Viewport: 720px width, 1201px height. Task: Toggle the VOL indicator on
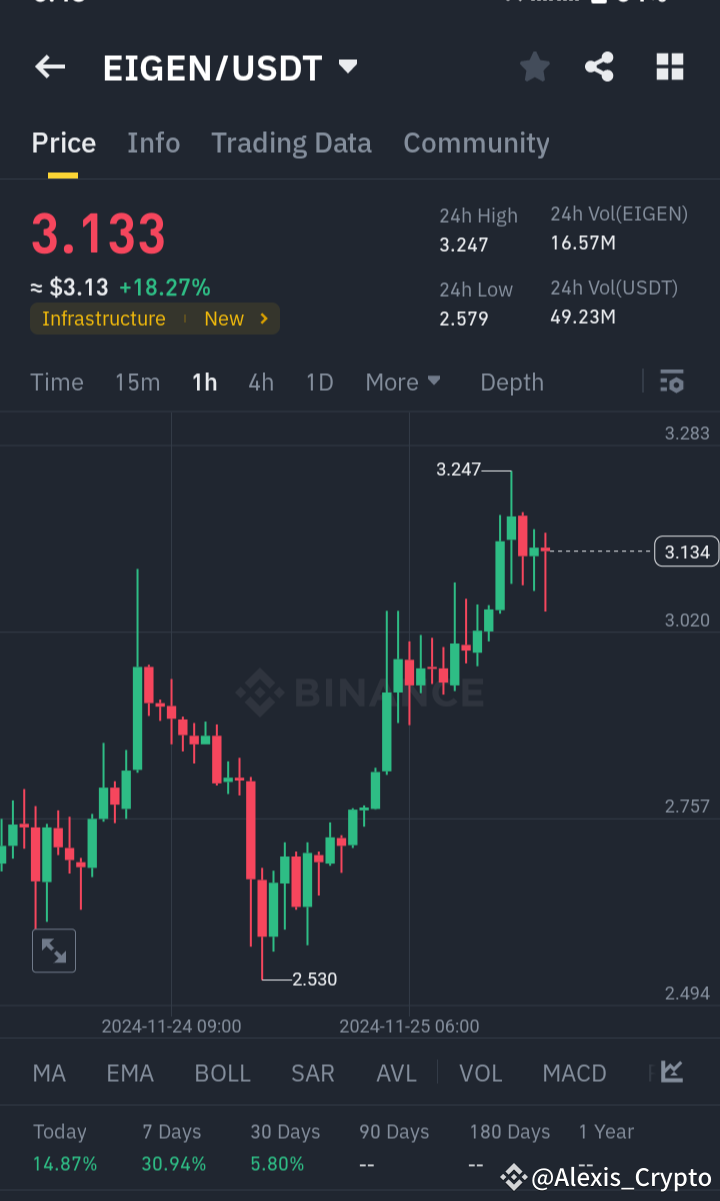[480, 1072]
